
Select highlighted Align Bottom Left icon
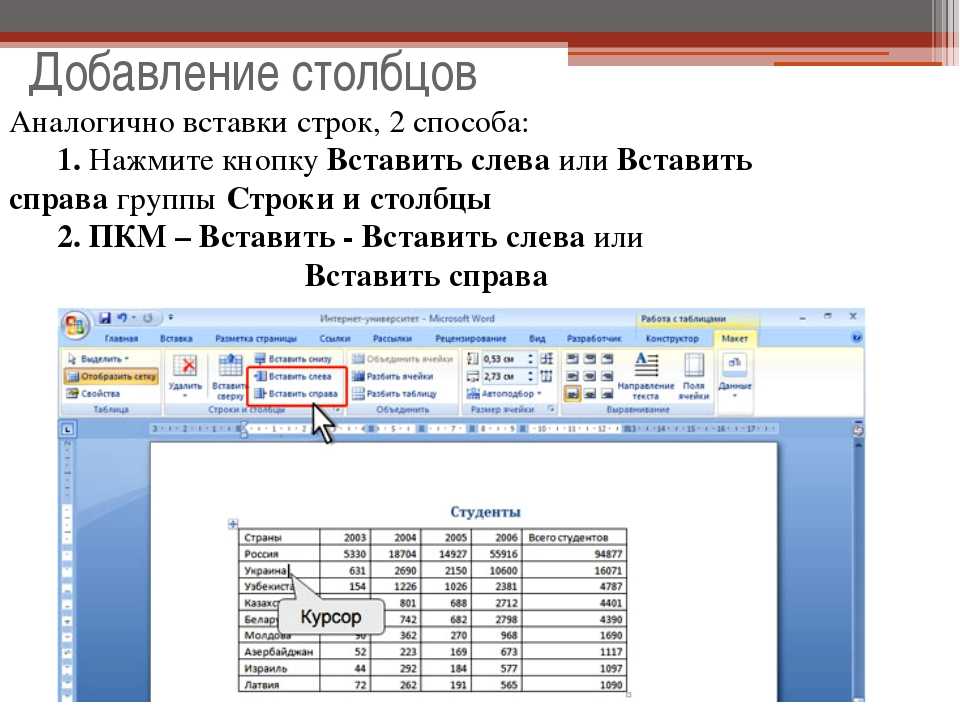pos(572,393)
